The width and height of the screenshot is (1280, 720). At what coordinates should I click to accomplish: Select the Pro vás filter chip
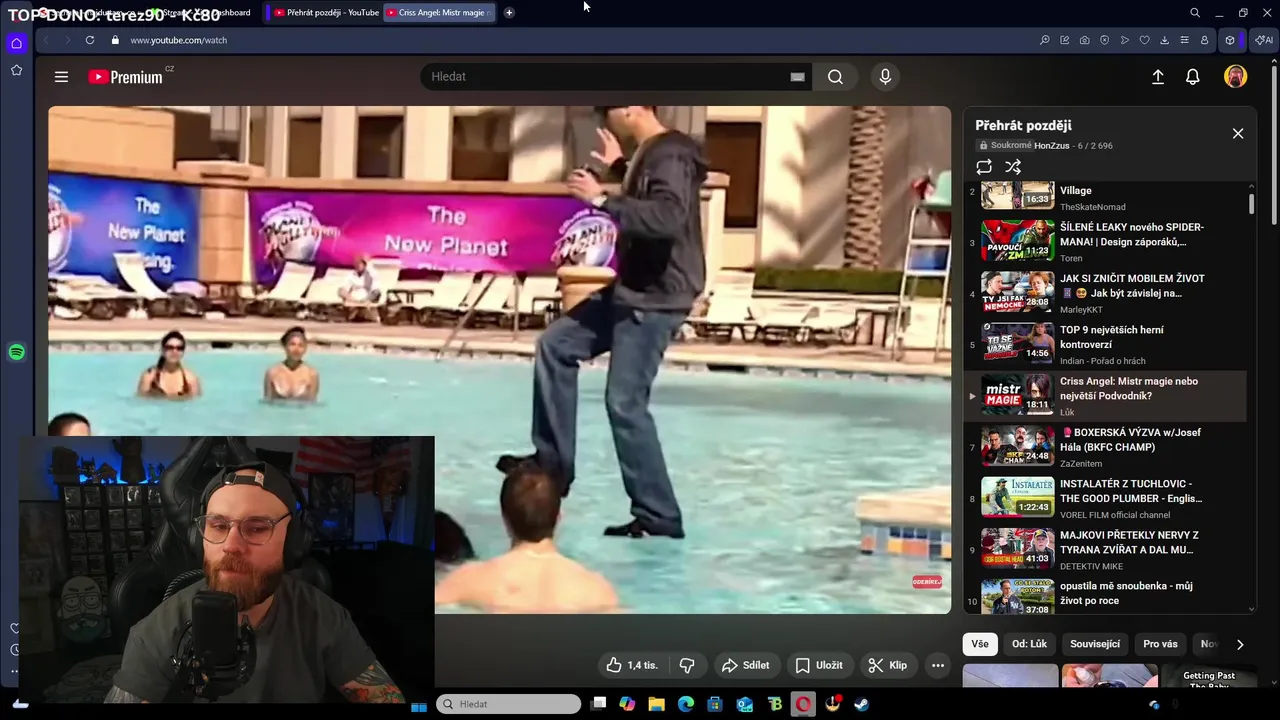click(1160, 644)
